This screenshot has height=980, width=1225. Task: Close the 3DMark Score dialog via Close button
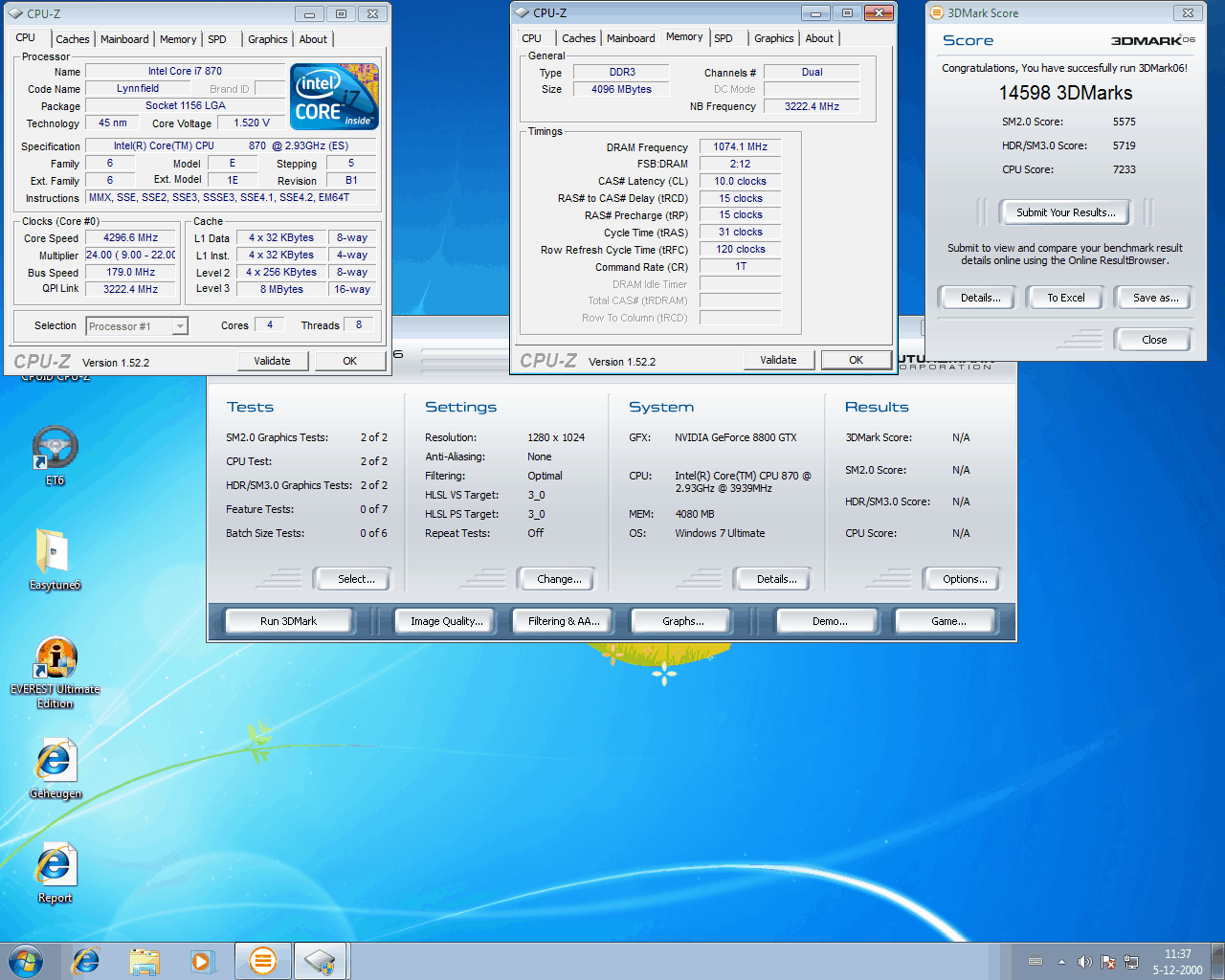point(1154,340)
